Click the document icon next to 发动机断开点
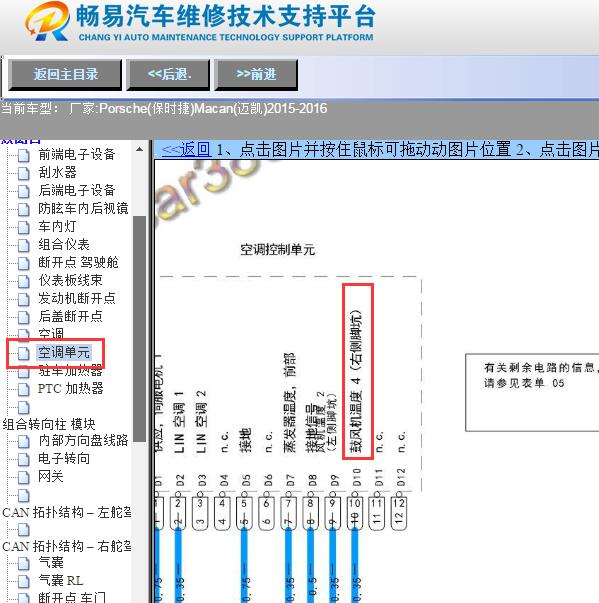The width and height of the screenshot is (599, 603). point(23,299)
